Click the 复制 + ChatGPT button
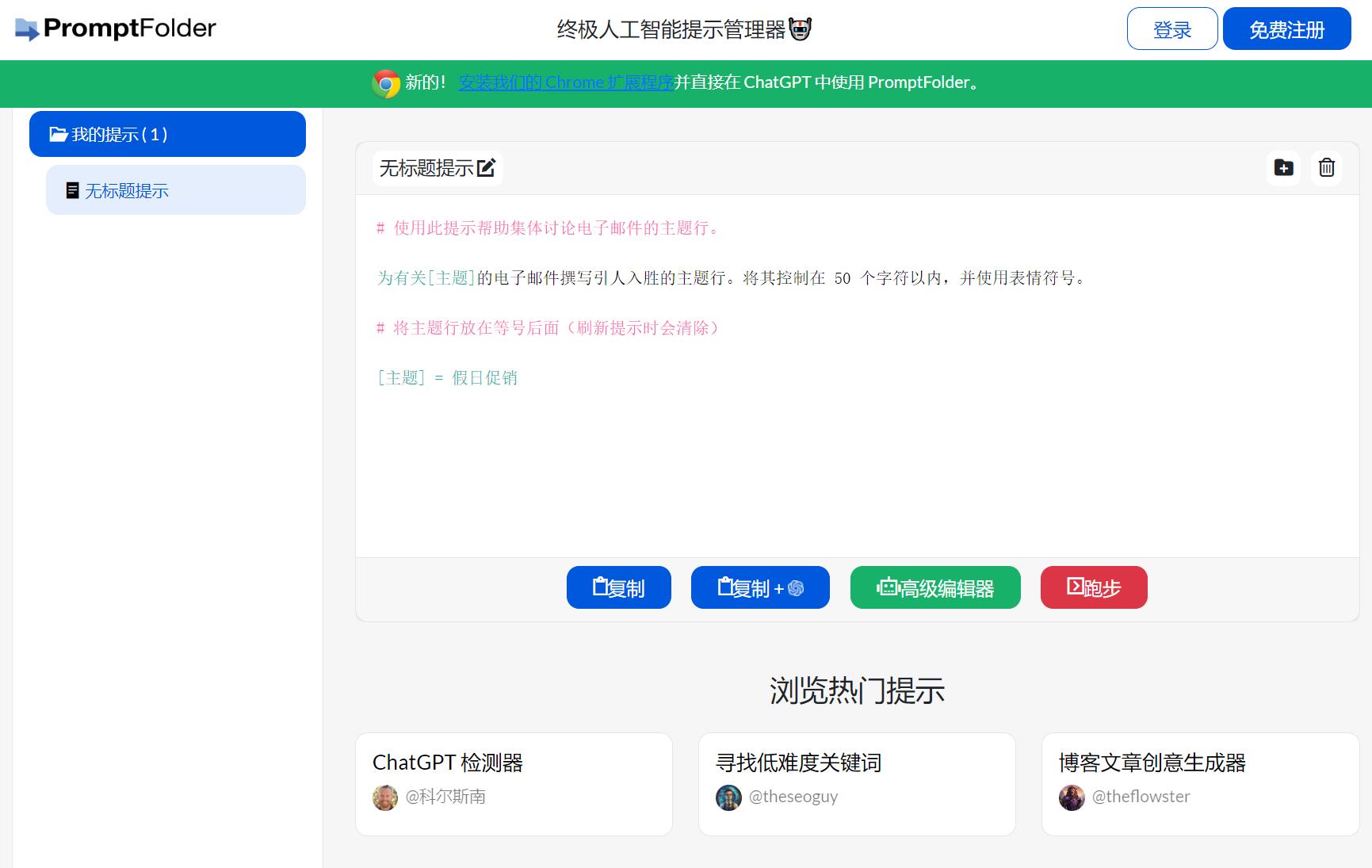Viewport: 1372px width, 868px height. [x=760, y=587]
